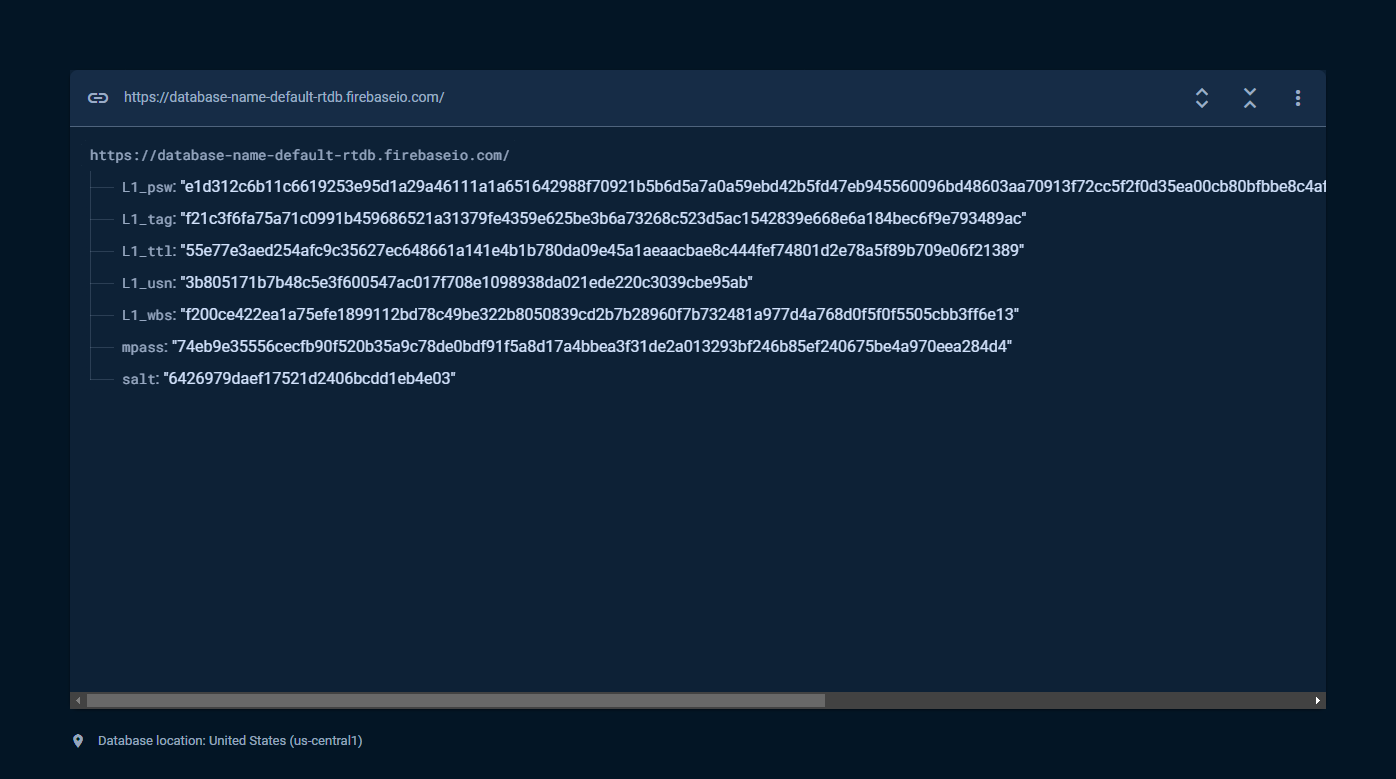Click the L1_tag value starting with f21c3f6f
This screenshot has width=1396, height=779.
point(603,218)
